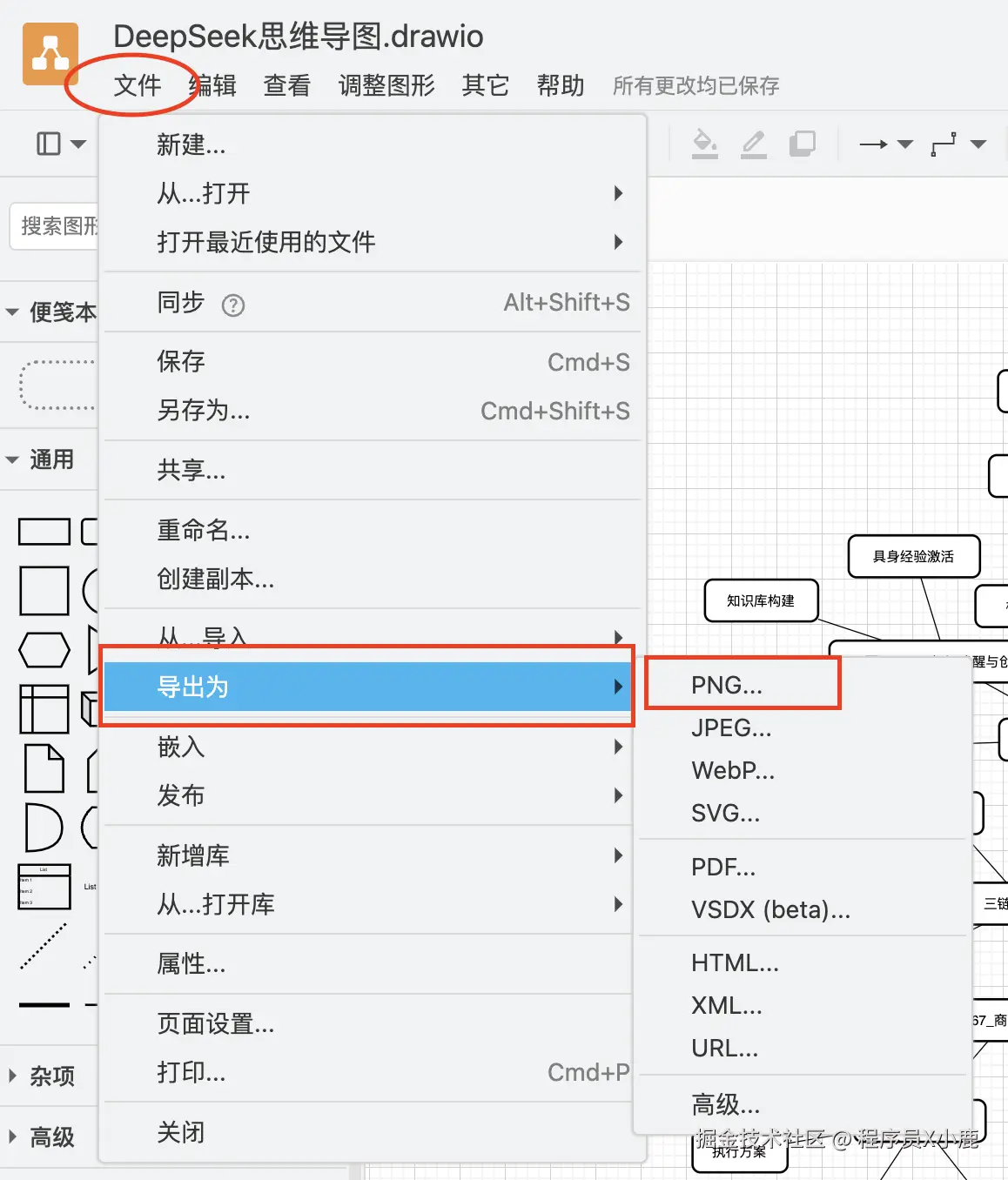The width and height of the screenshot is (1008, 1180).
Task: Open the 其它 menu
Action: click(x=486, y=85)
